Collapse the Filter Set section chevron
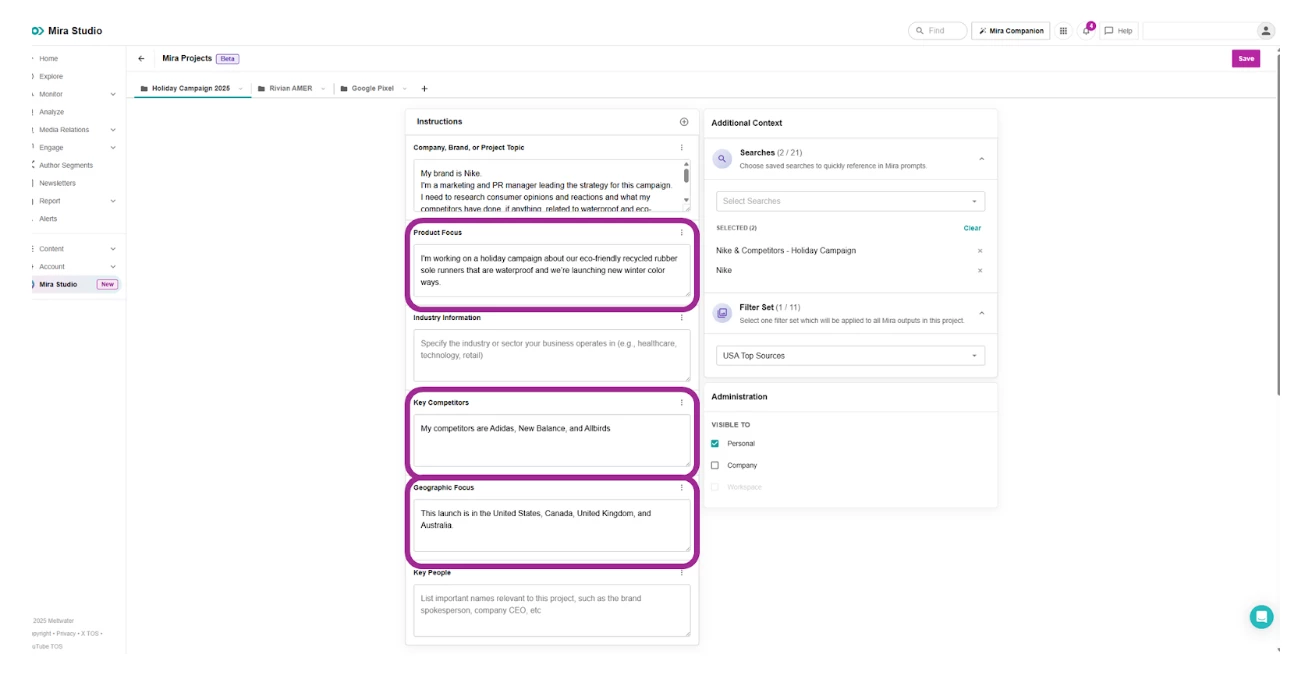 click(x=981, y=313)
